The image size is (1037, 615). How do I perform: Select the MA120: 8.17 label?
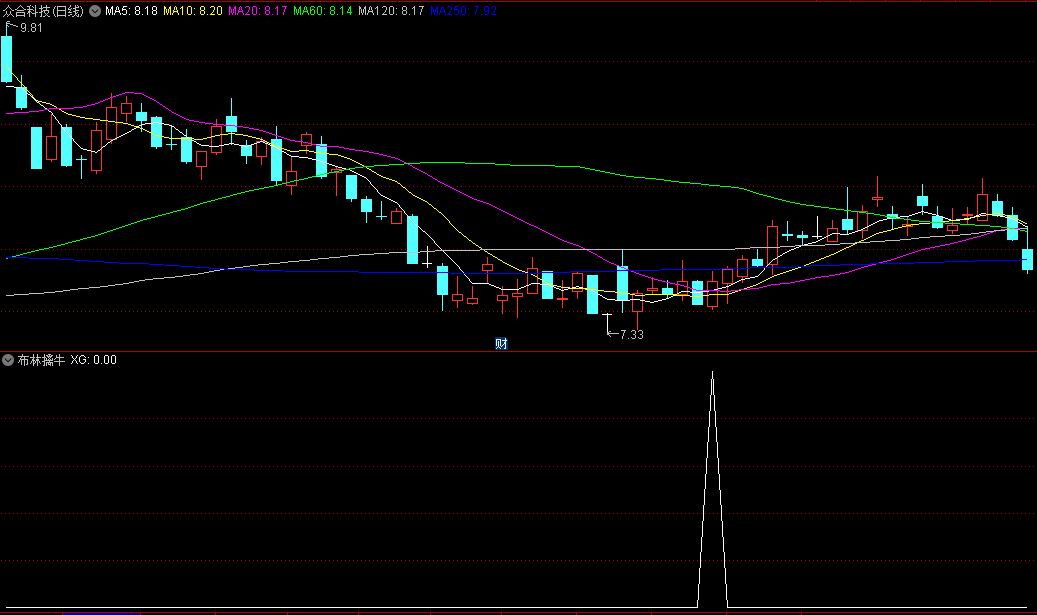tap(391, 11)
